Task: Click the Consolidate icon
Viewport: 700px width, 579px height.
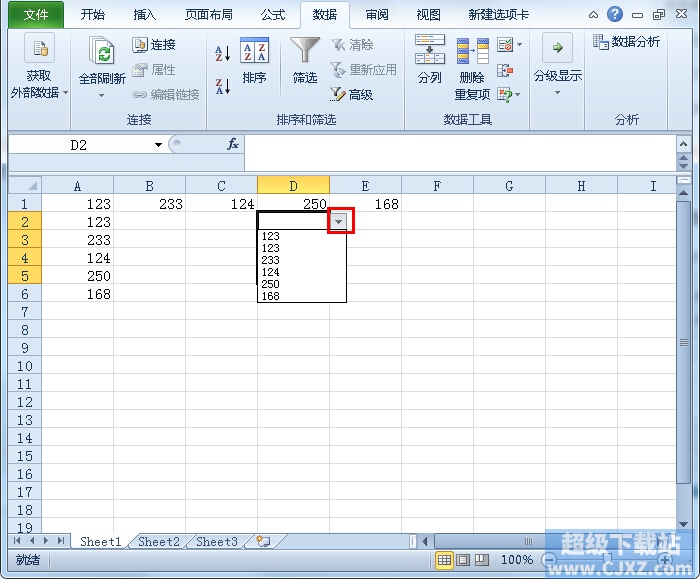Action: [x=505, y=70]
